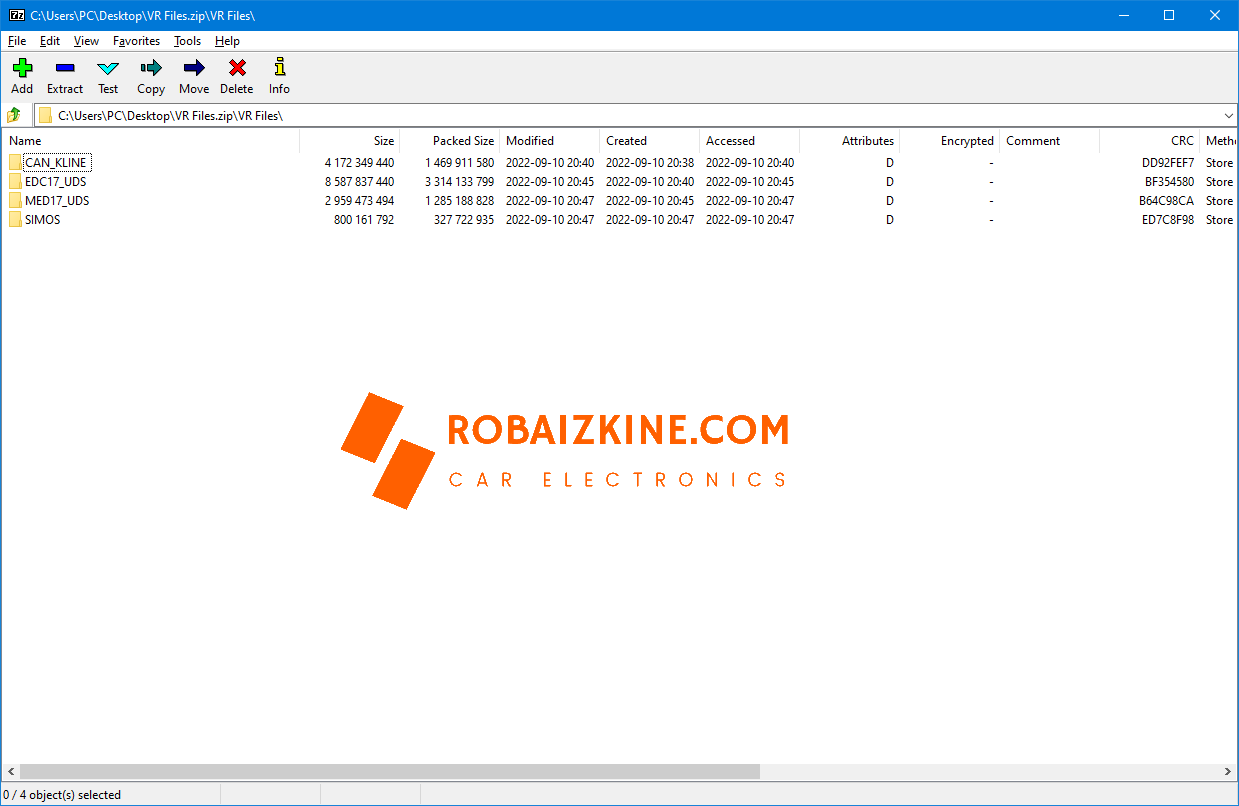Go up one folder level icon
Viewport: 1239px width, 806px height.
14,115
